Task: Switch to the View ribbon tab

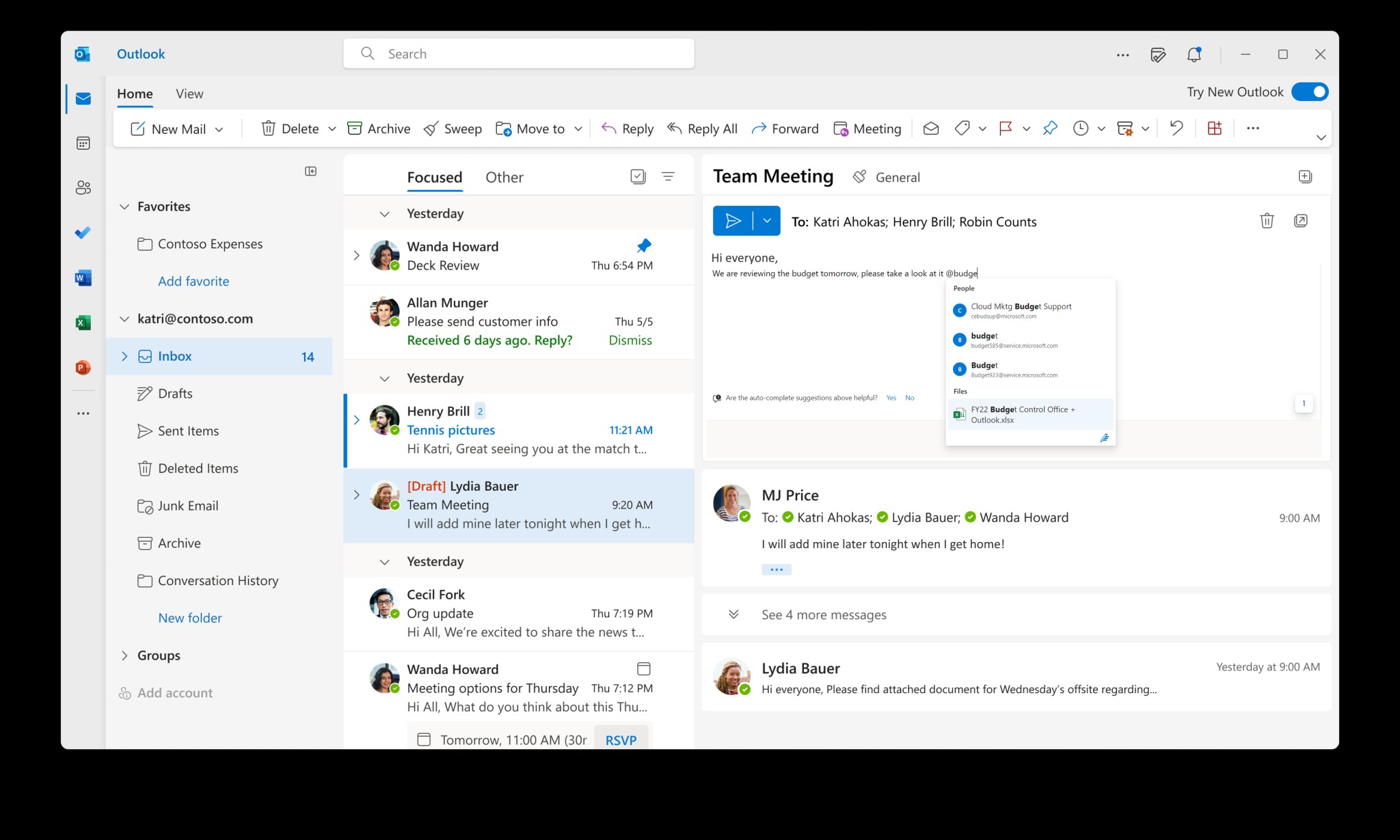Action: point(189,94)
